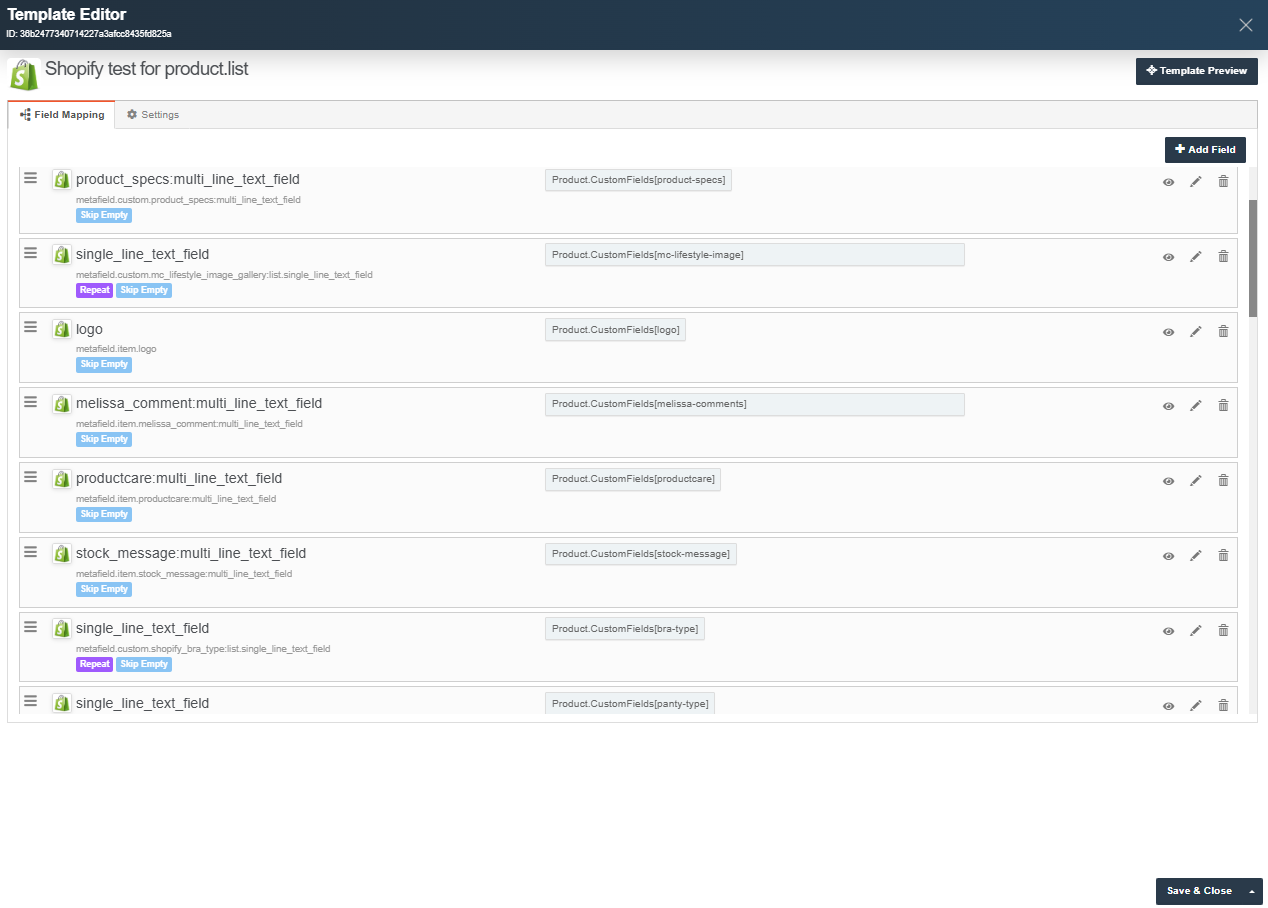Screen dimensions: 1268x908
Task: Delete the melissa_comment field
Action: coord(1223,406)
